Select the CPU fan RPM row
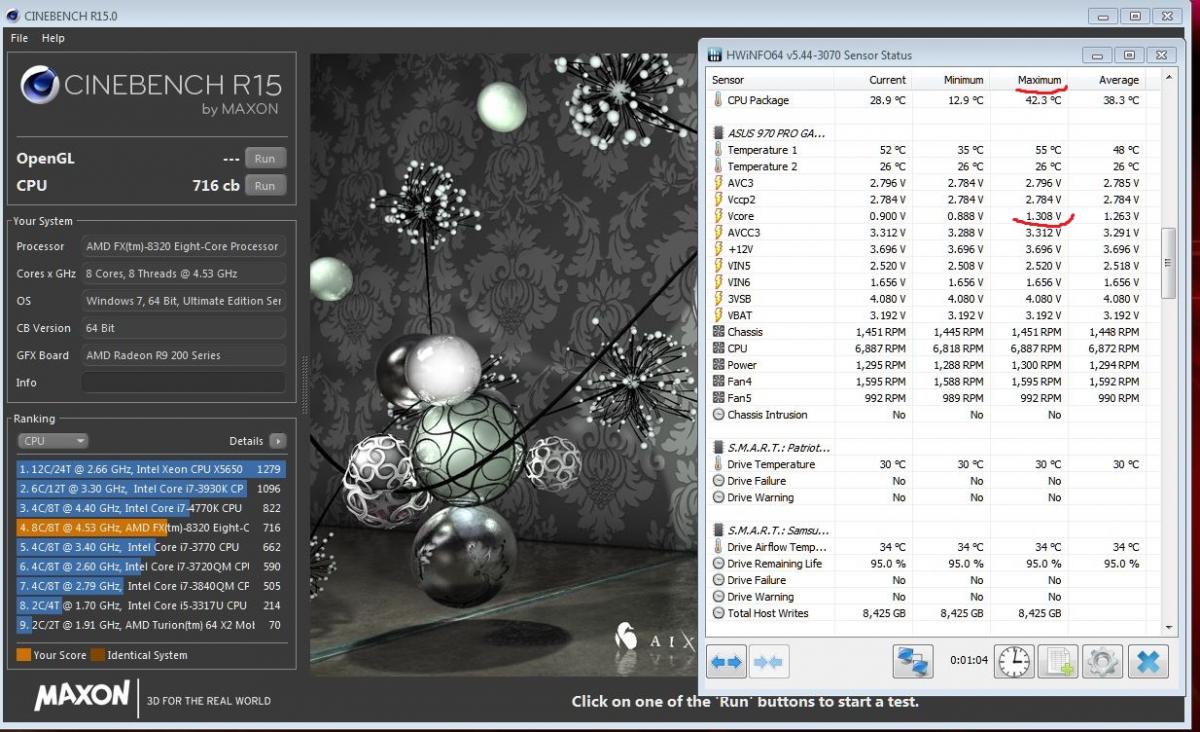The image size is (1200, 732). [927, 349]
